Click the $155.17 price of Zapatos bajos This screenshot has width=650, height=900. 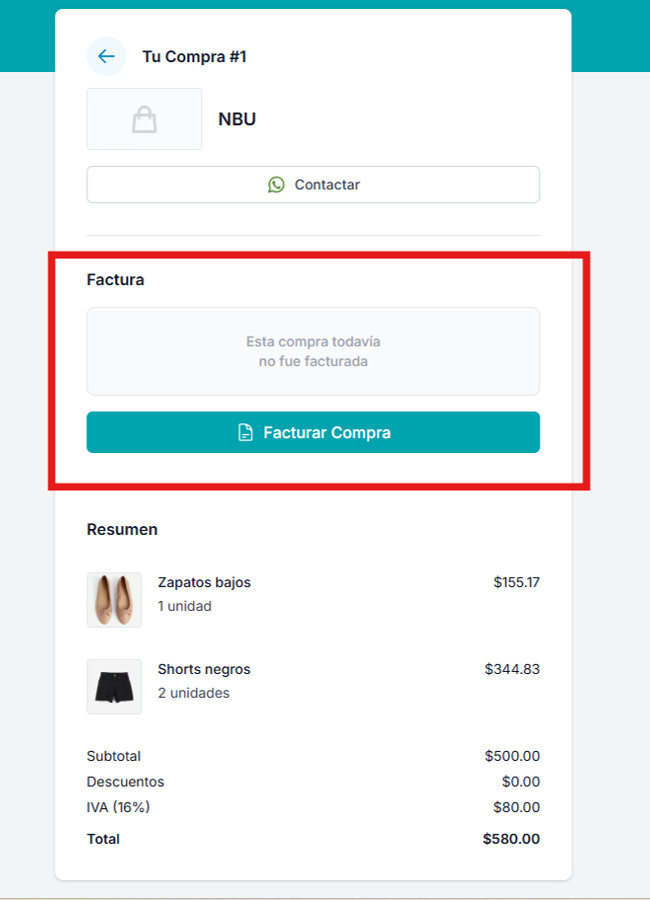[516, 582]
